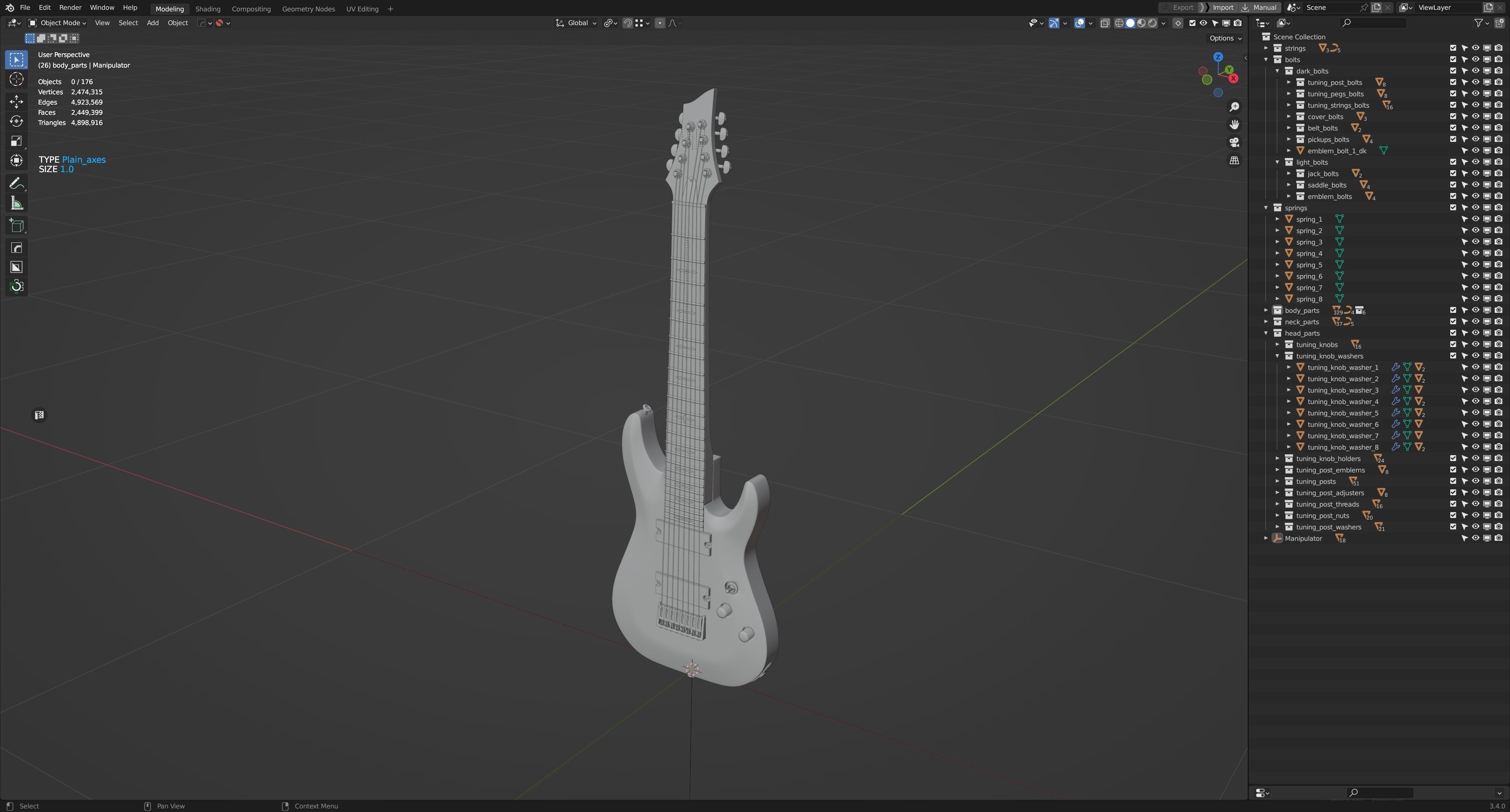Select the Annotate tool

pyautogui.click(x=17, y=184)
